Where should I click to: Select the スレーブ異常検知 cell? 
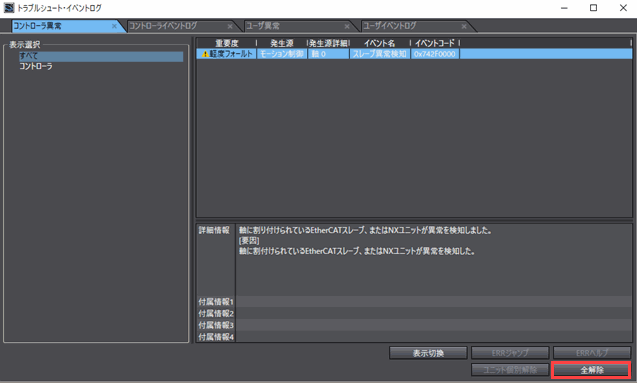tap(379, 54)
